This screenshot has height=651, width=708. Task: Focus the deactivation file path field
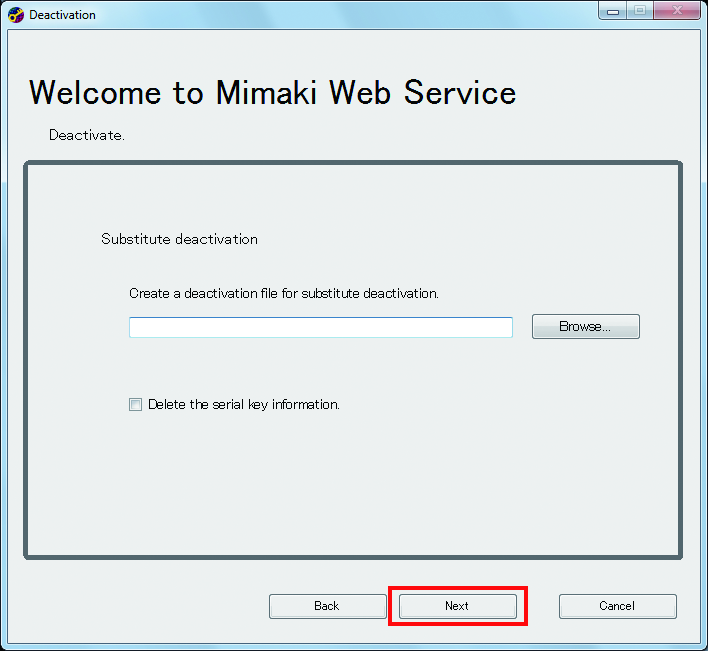(321, 327)
